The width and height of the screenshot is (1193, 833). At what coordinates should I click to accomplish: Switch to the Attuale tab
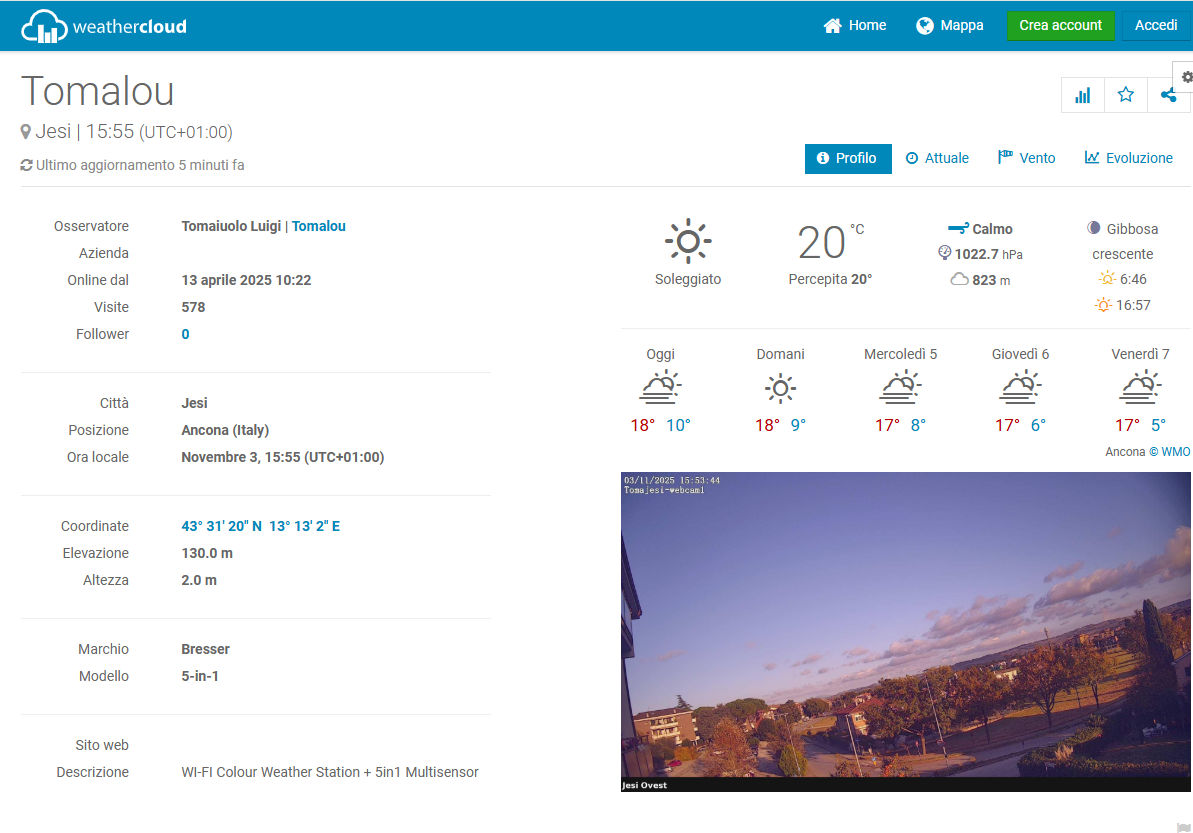pos(937,158)
